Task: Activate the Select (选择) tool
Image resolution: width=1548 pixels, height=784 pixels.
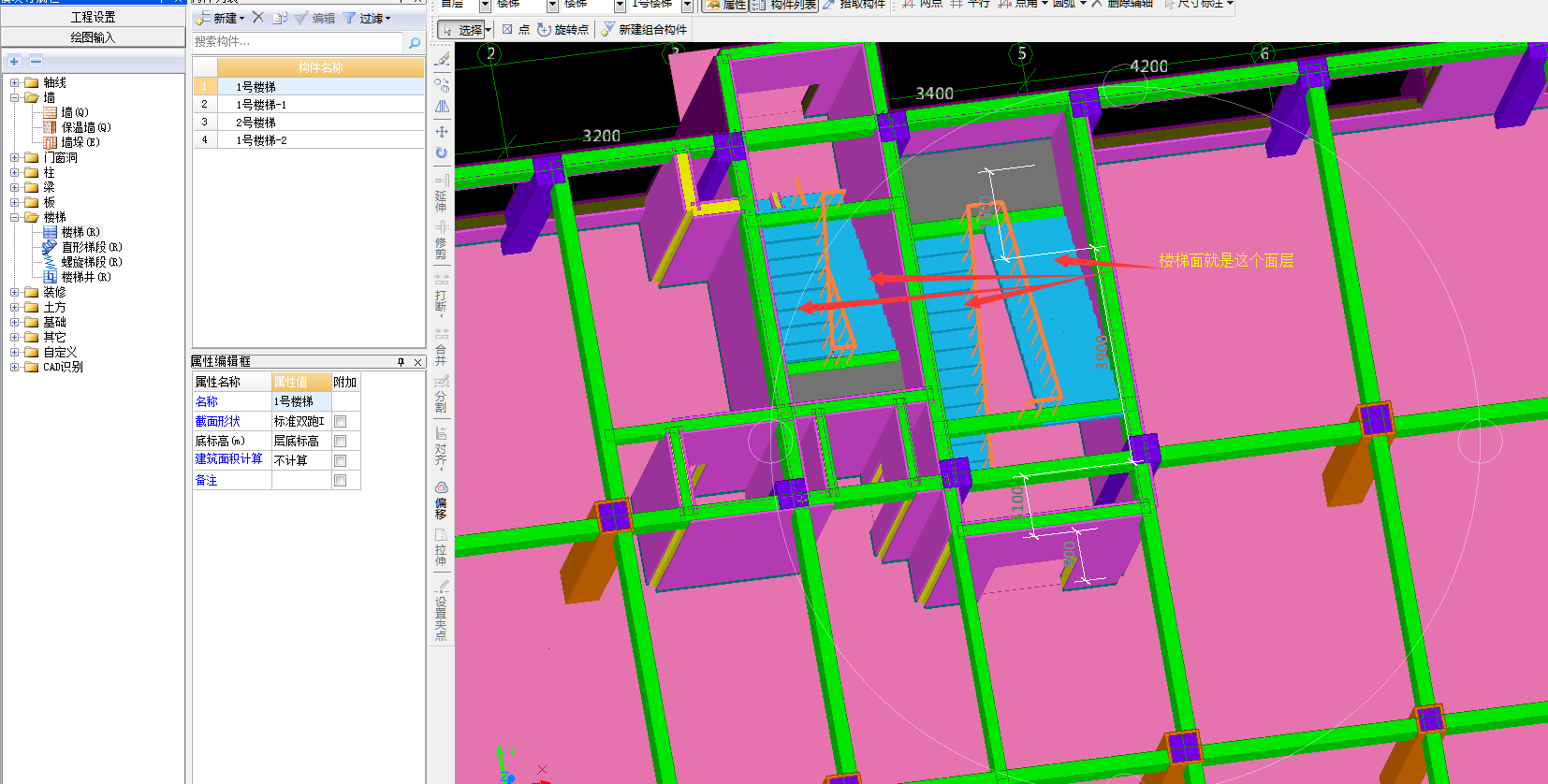Action: pyautogui.click(x=461, y=30)
